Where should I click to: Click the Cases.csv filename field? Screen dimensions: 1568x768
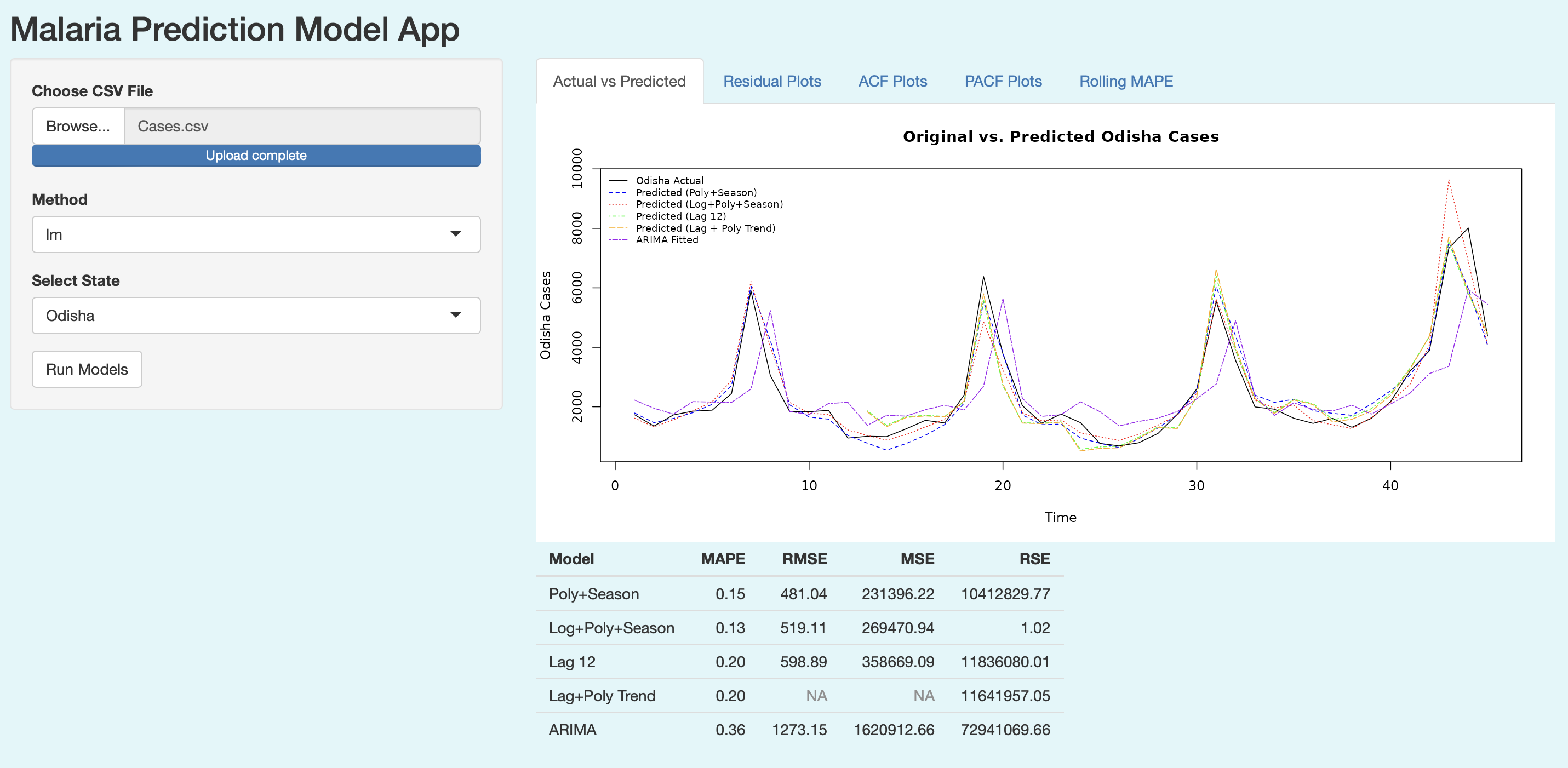302,127
